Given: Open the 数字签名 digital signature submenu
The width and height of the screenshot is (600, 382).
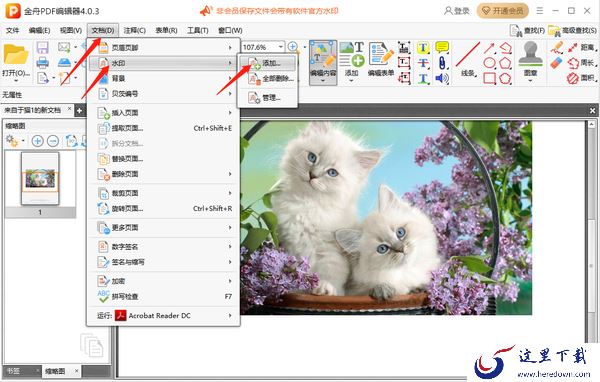Looking at the screenshot, I should (164, 247).
